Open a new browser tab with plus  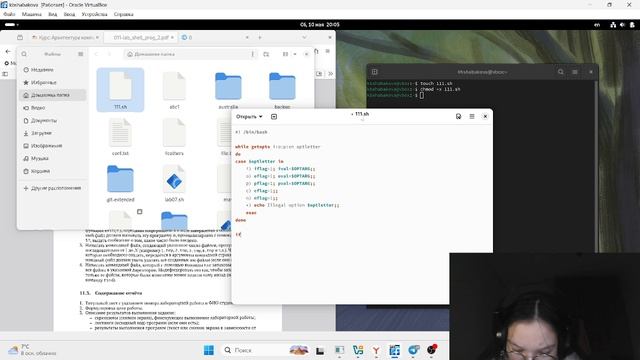click(x=260, y=38)
